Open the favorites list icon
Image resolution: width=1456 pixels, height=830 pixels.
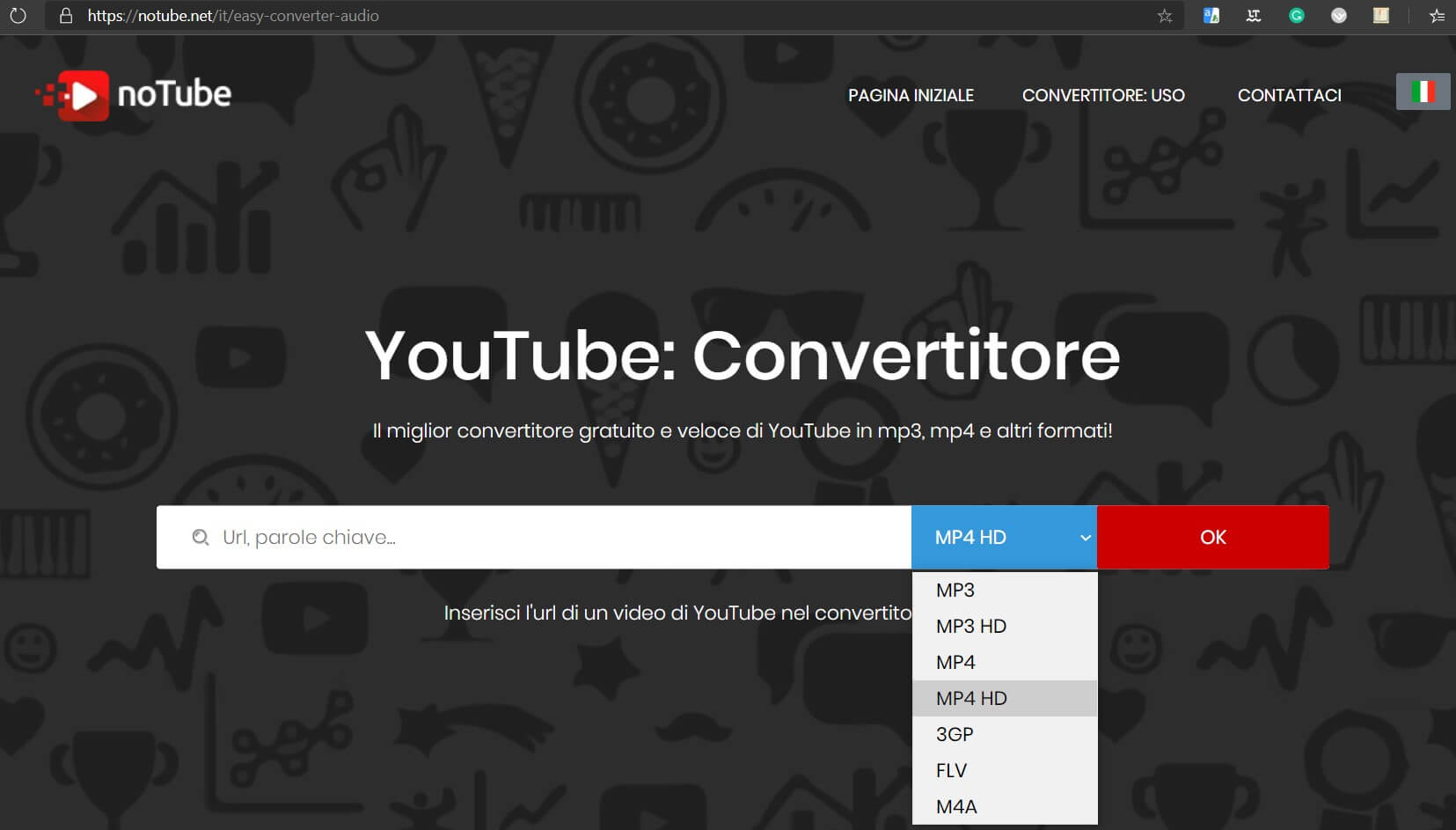(1437, 16)
